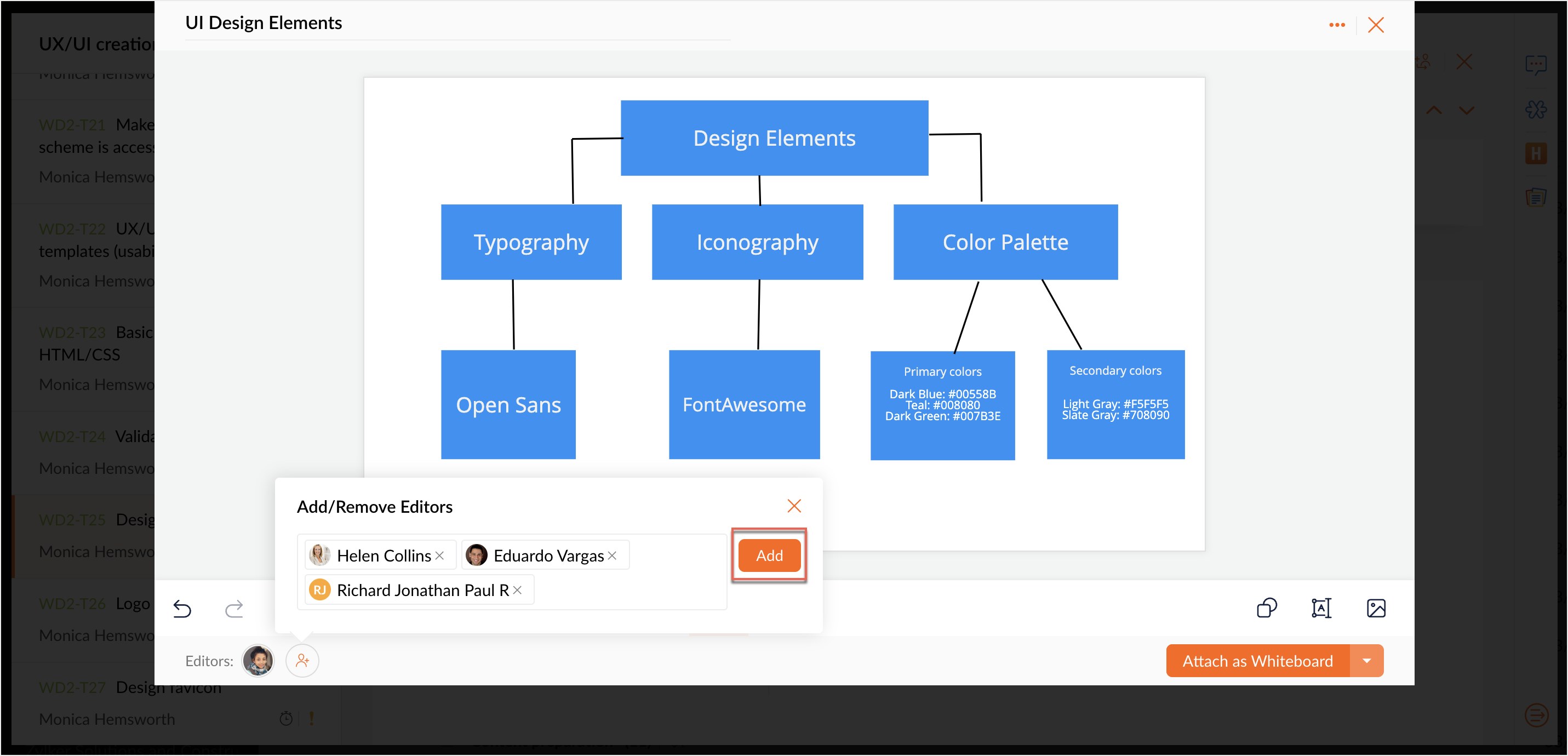1568x756 pixels.
Task: Remove Eduardo Vargas from editors
Action: 613,555
